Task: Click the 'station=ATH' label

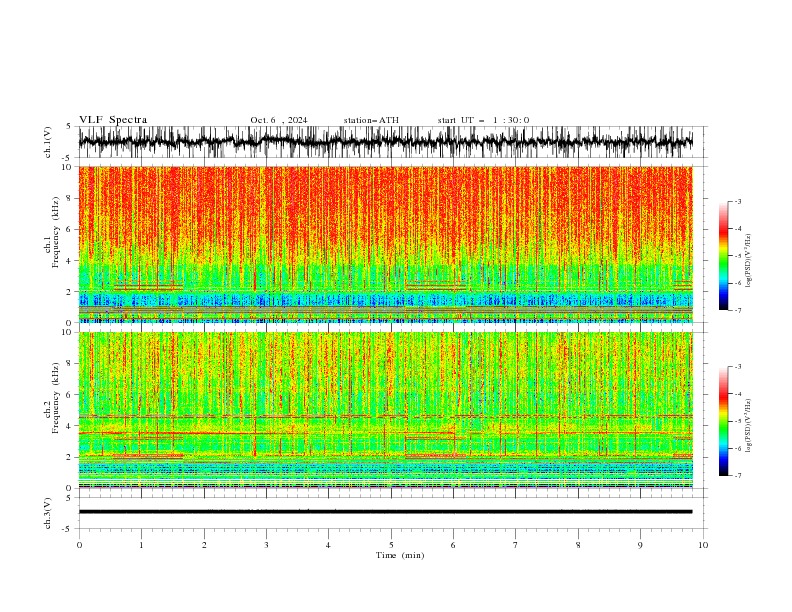Action: click(x=371, y=120)
